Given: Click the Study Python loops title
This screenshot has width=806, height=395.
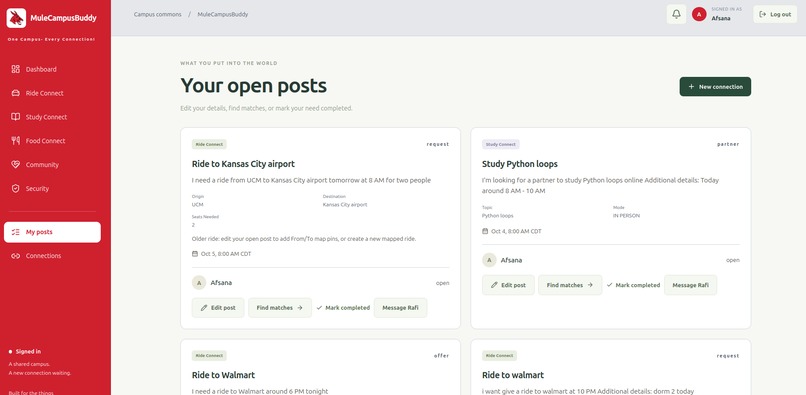Looking at the screenshot, I should click(520, 164).
